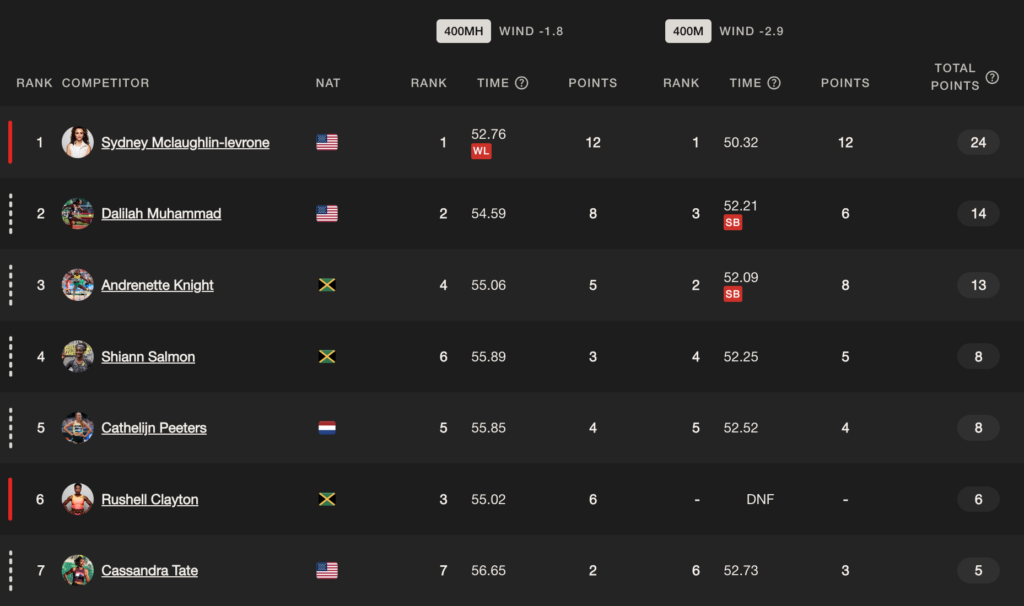Click the WL badge under 52.76
Screen dimensions: 1024x606
pos(481,151)
